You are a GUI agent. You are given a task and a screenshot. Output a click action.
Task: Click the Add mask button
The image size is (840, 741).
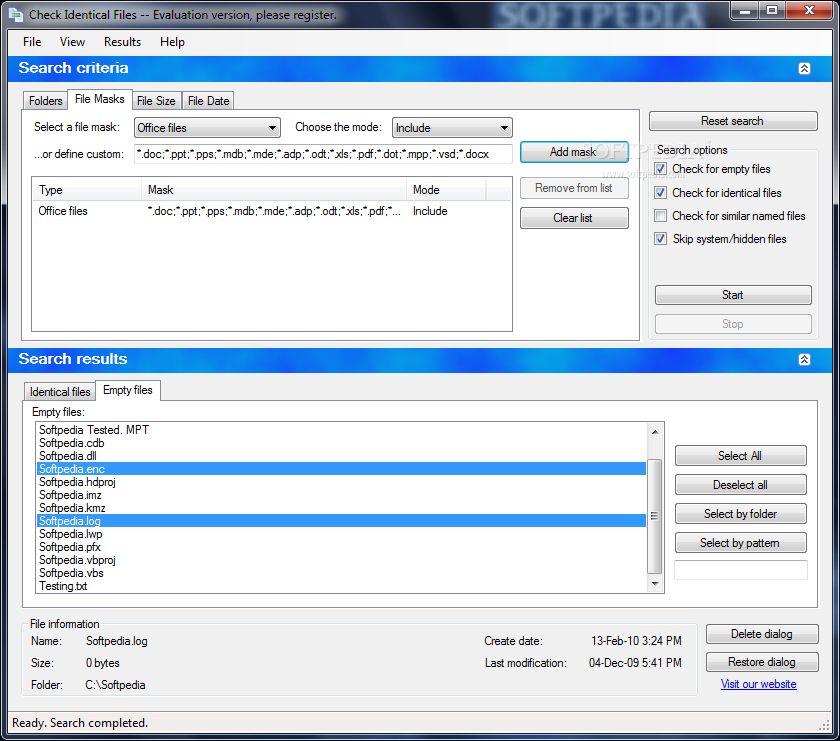(x=574, y=152)
